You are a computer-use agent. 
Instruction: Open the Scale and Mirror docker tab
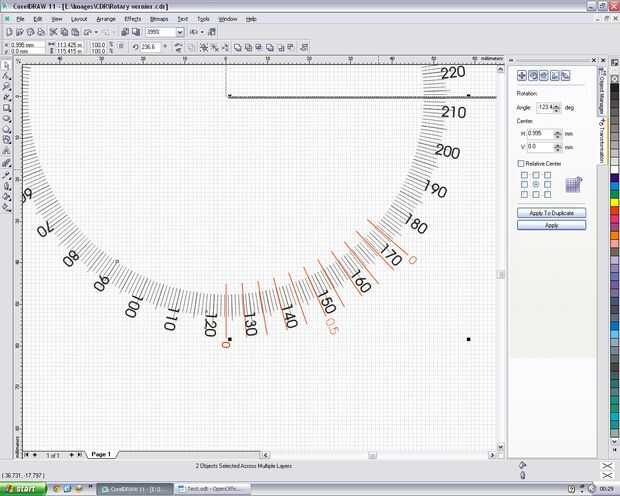coord(544,76)
